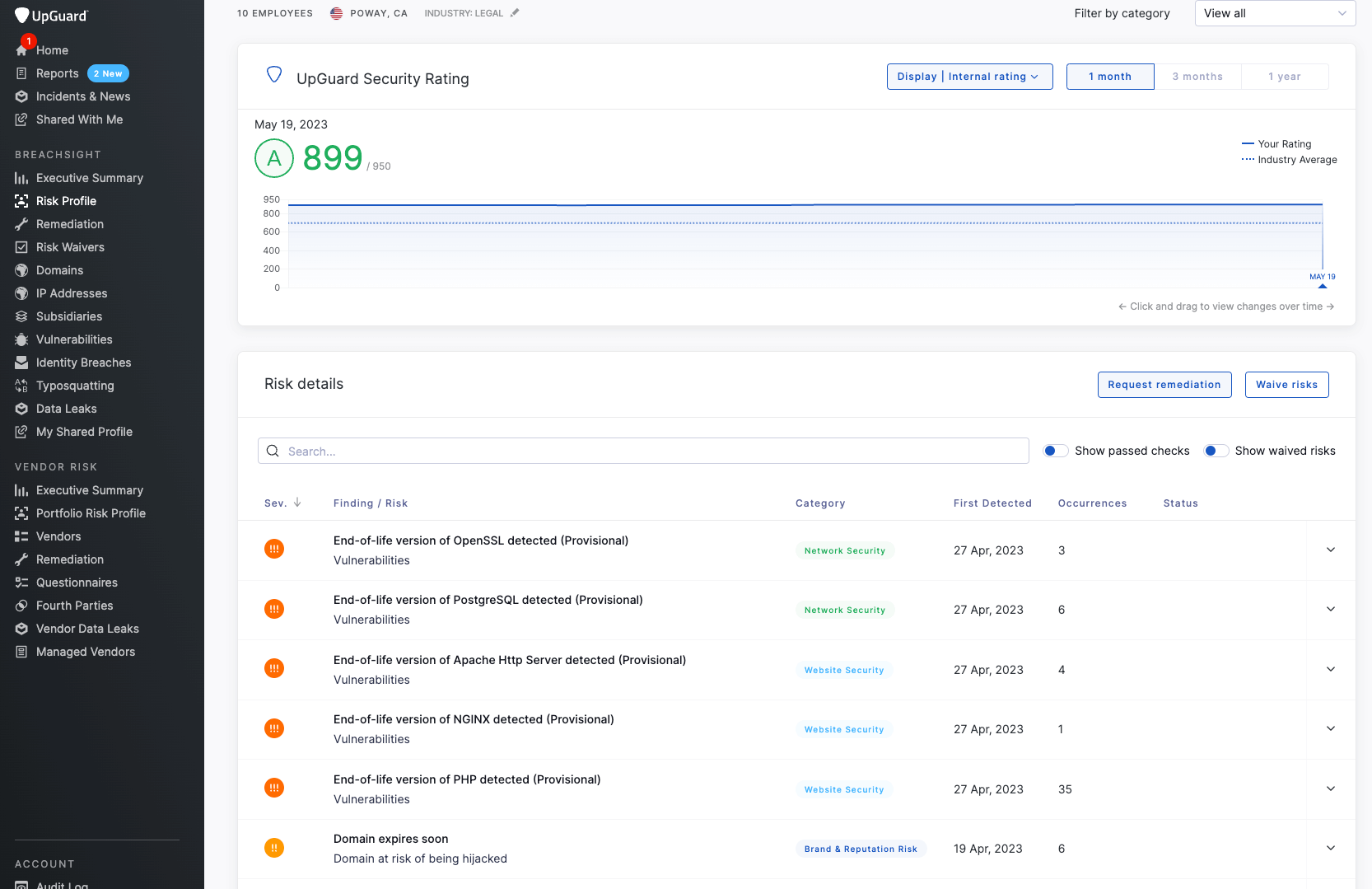Click the BreachSight Remediation wrench icon
The width and height of the screenshot is (1372, 889).
(21, 224)
